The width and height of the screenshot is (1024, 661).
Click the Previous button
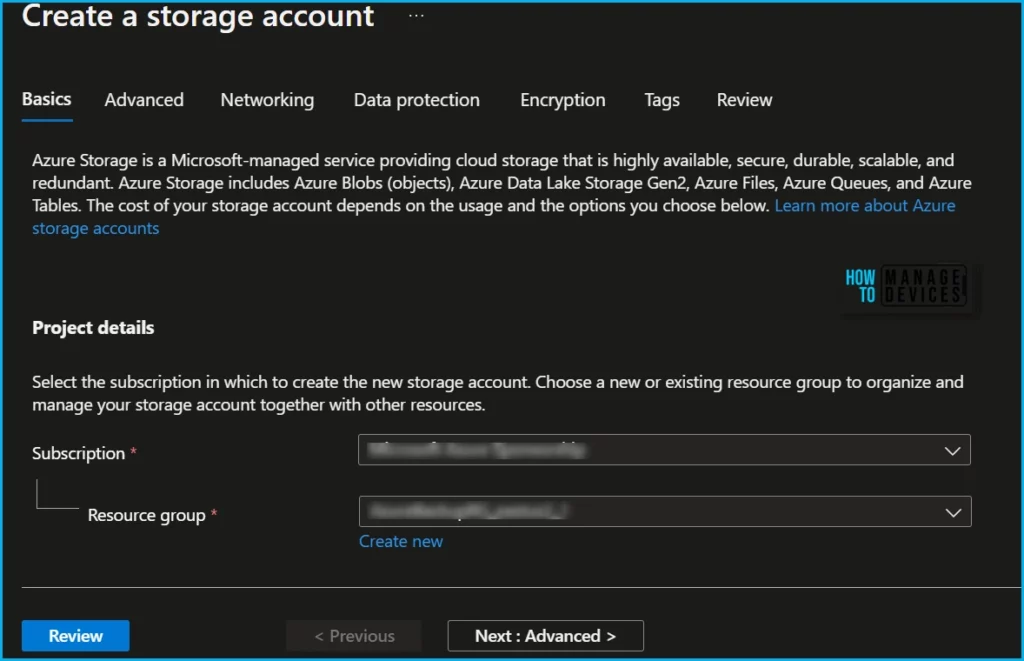(x=354, y=636)
